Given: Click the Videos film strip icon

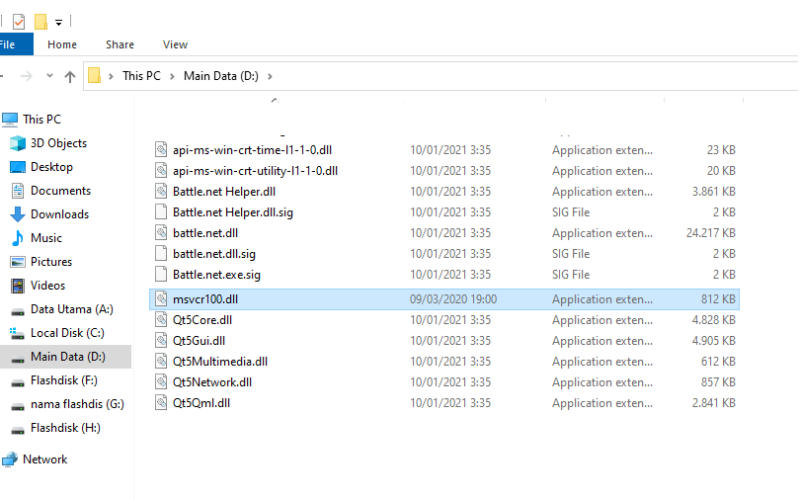Looking at the screenshot, I should coord(18,286).
